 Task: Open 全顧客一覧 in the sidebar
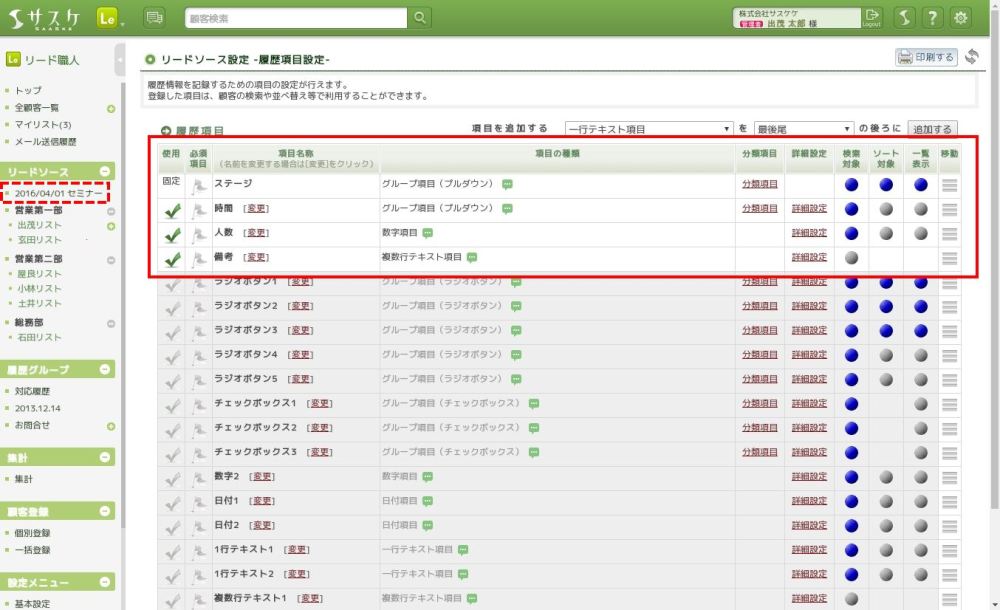37,108
